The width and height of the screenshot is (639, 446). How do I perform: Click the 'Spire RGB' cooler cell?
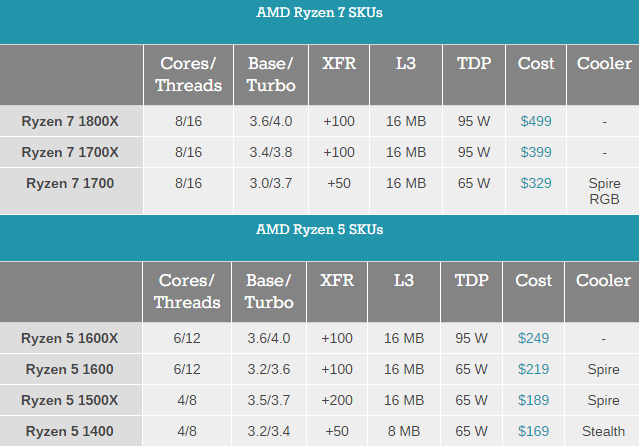[603, 191]
